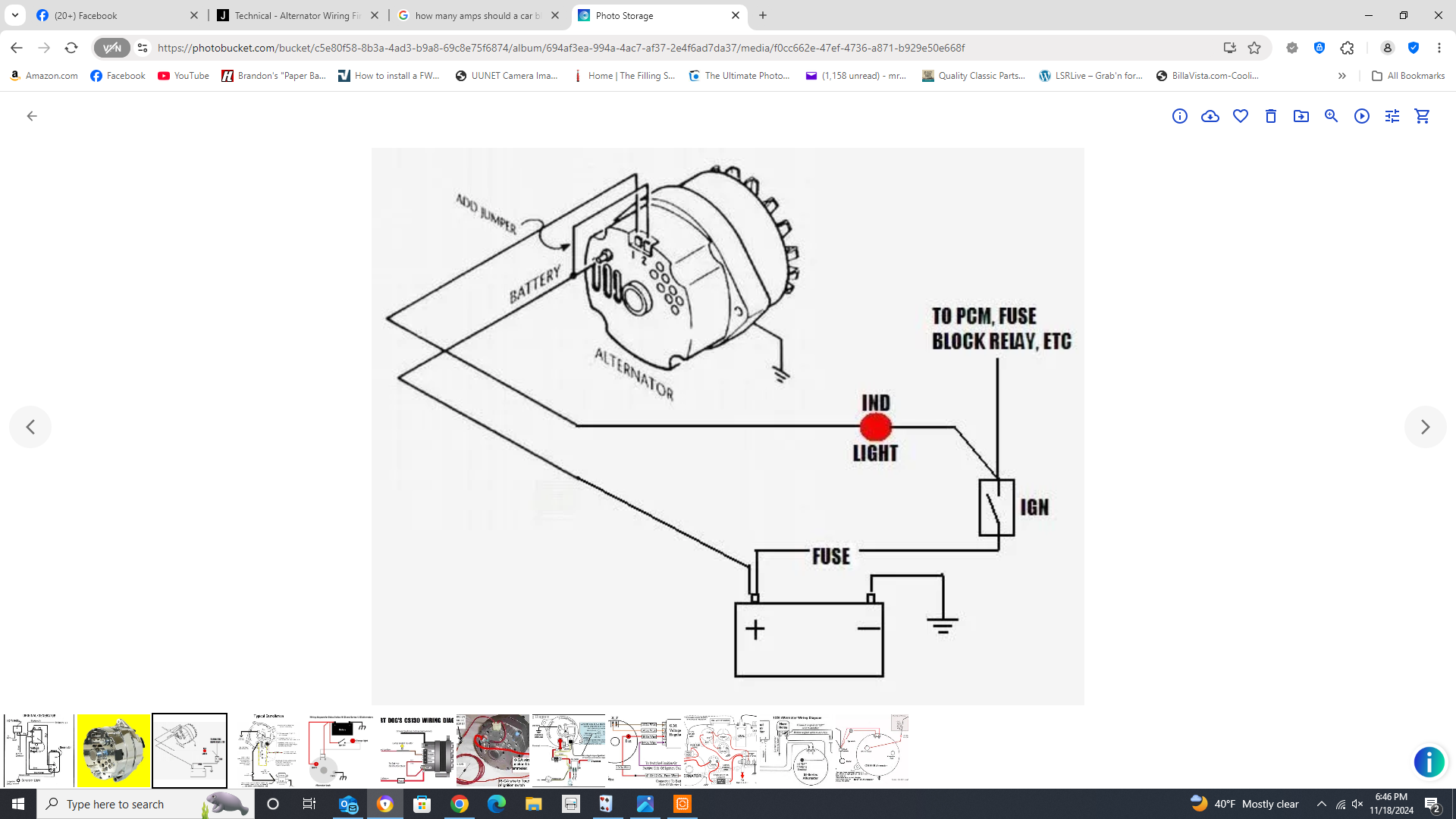Select the red wires engine photo thumbnail
This screenshot has width=1456, height=819.
click(x=493, y=751)
